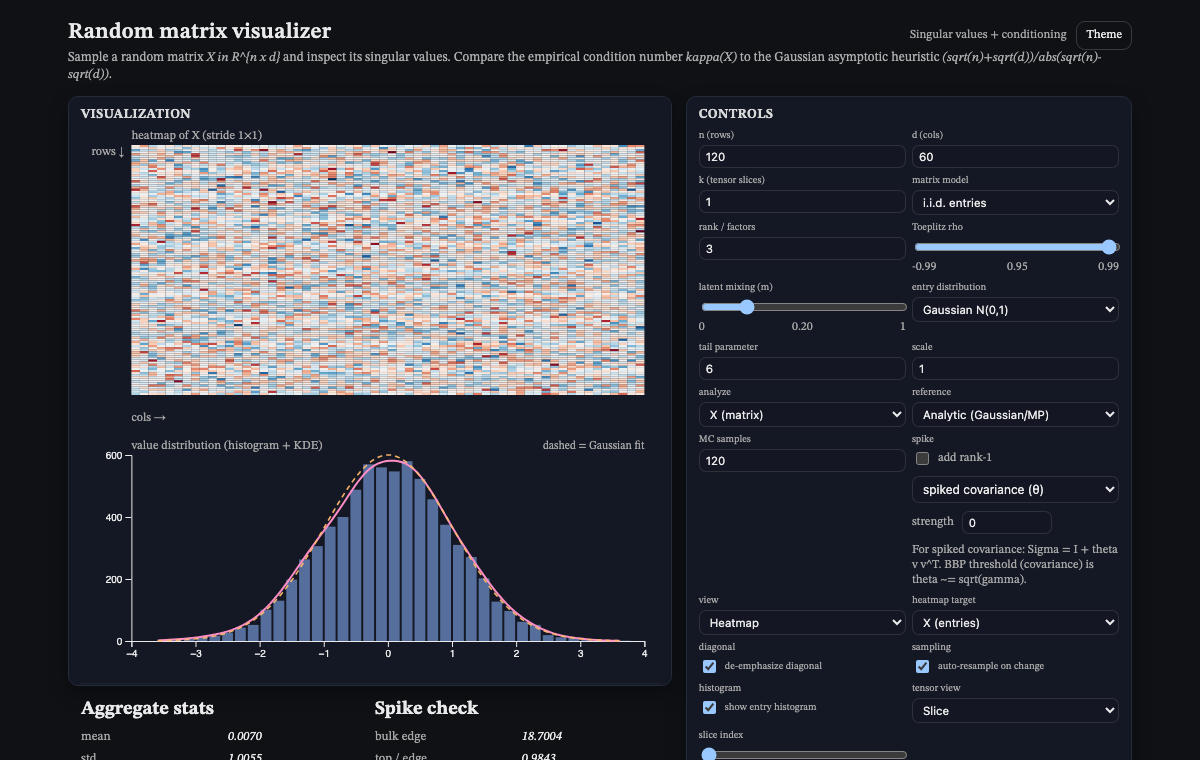The image size is (1200, 760).
Task: Toggle auto-resample on change checkbox
Action: (x=923, y=666)
